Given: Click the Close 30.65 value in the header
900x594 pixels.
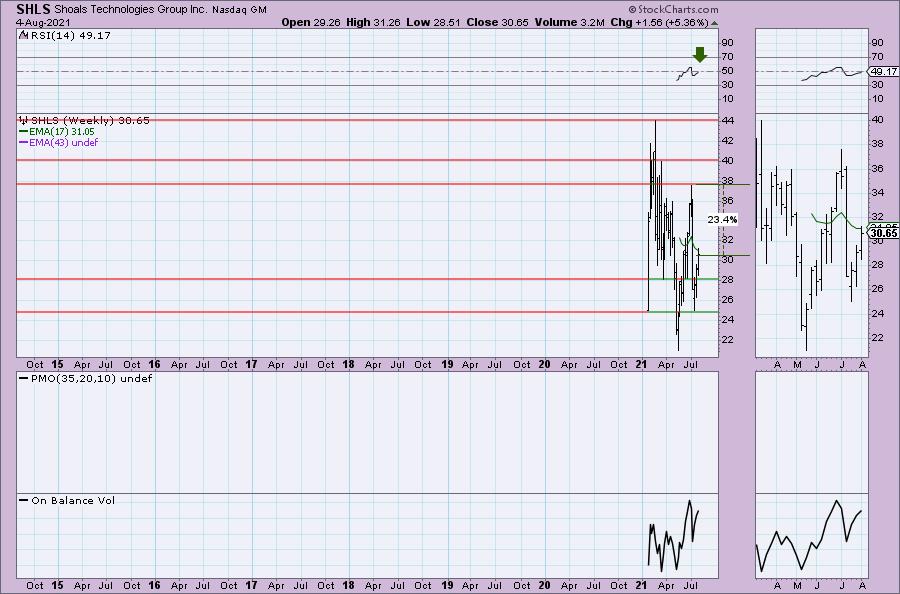Looking at the screenshot, I should click(x=498, y=22).
